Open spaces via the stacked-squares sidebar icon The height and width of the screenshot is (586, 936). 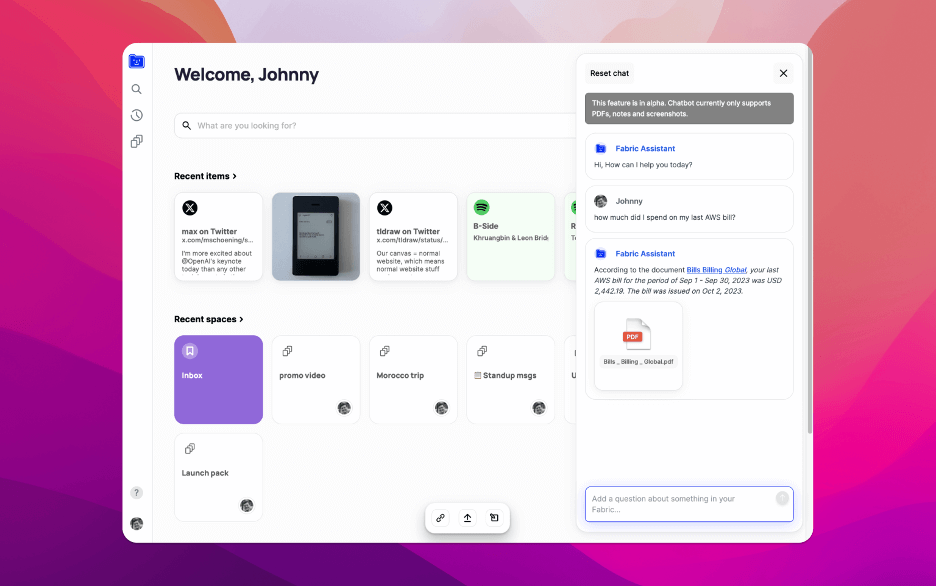(137, 141)
